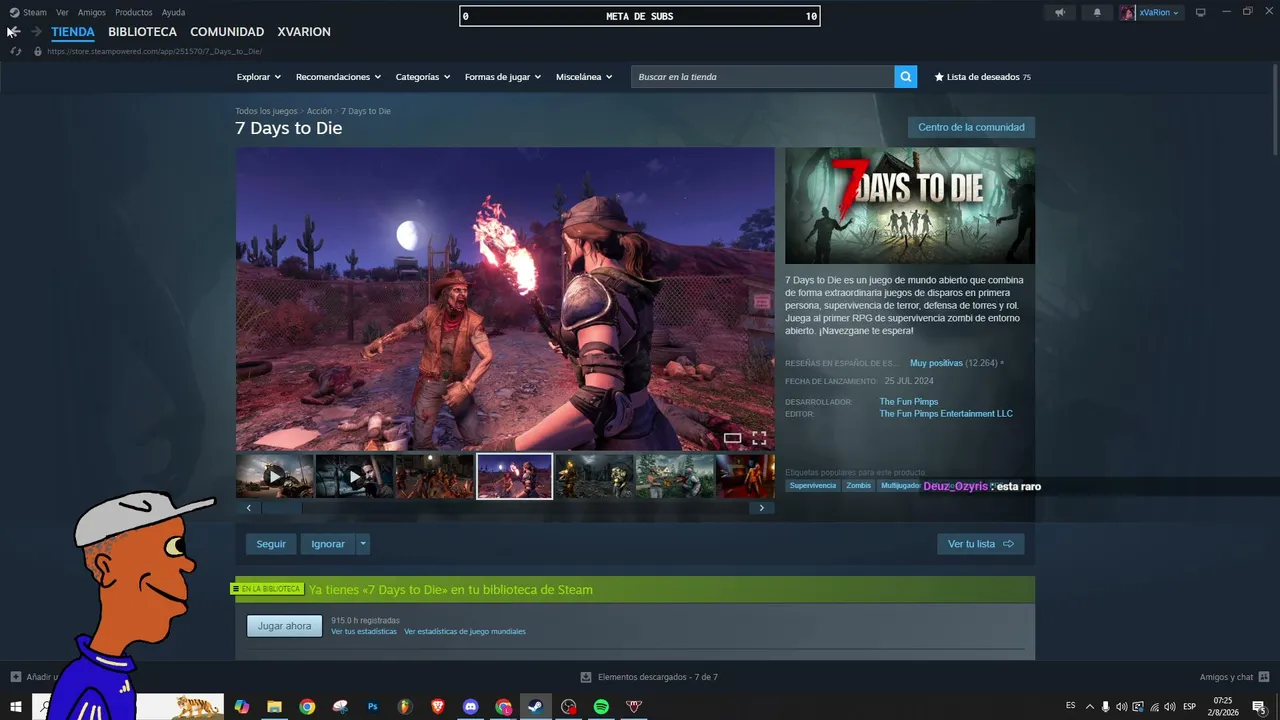Screen dimensions: 1280x720
Task: Click the Ver tu lista button
Action: point(980,544)
